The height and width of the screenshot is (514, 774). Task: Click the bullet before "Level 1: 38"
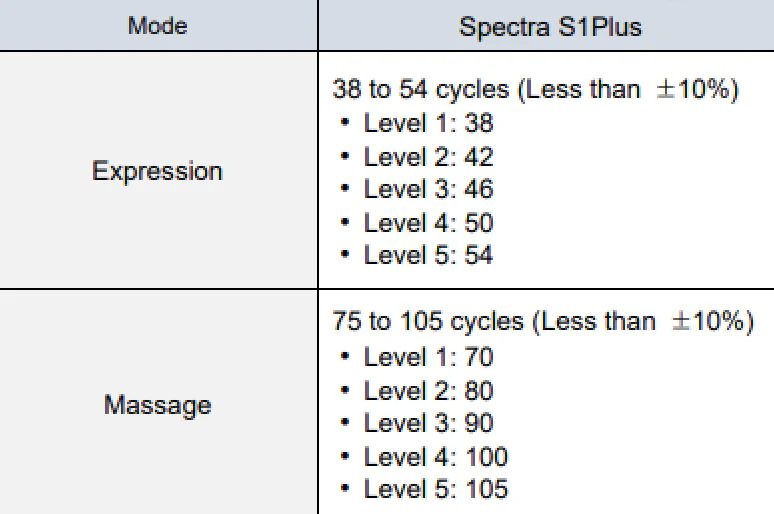tap(345, 124)
